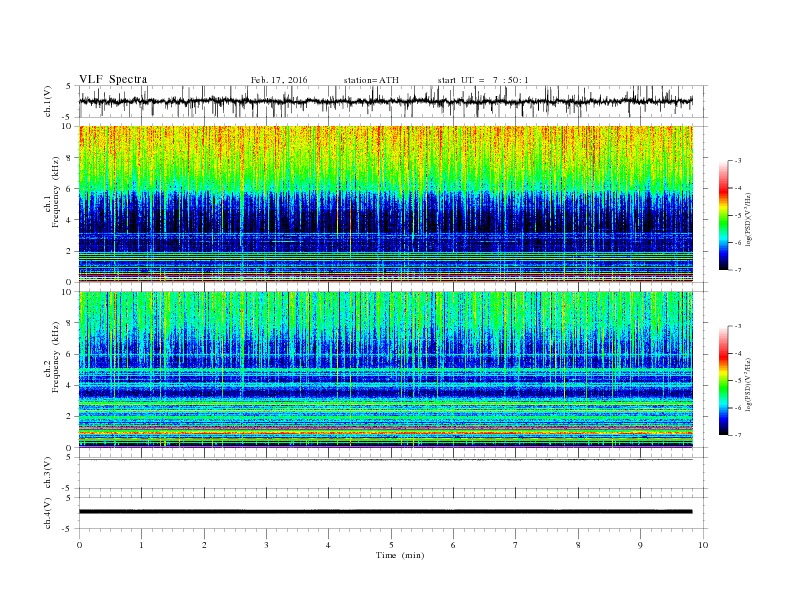
Task: Click the upper ch.1 PSD color bar
Action: coord(724,216)
